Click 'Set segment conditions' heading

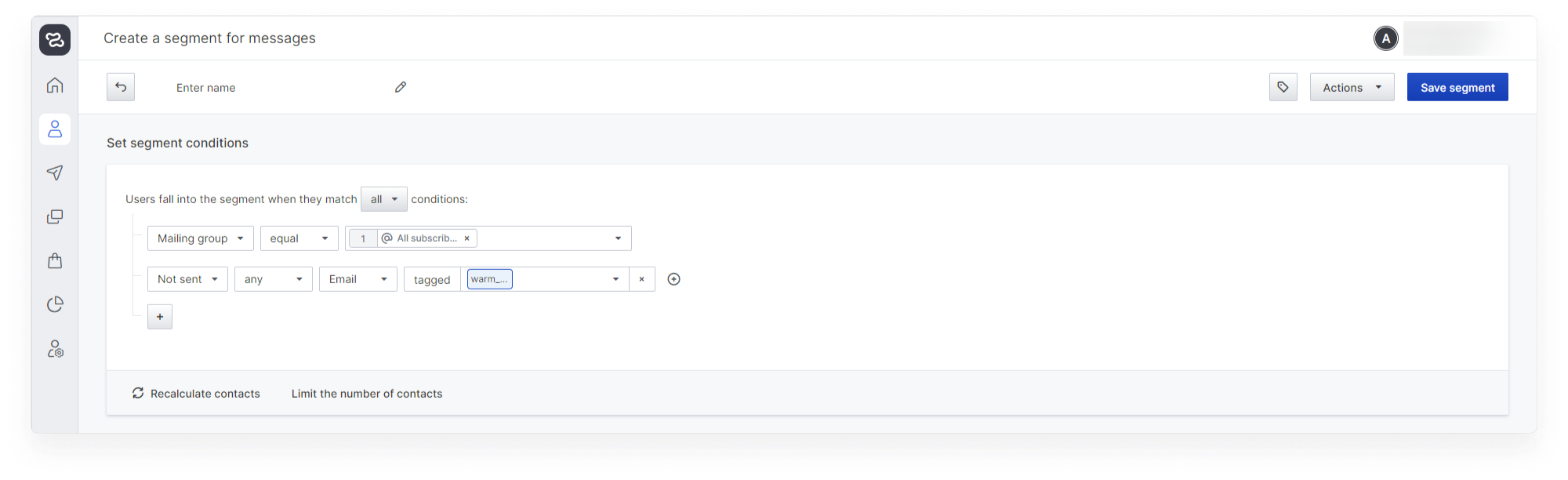tap(178, 143)
